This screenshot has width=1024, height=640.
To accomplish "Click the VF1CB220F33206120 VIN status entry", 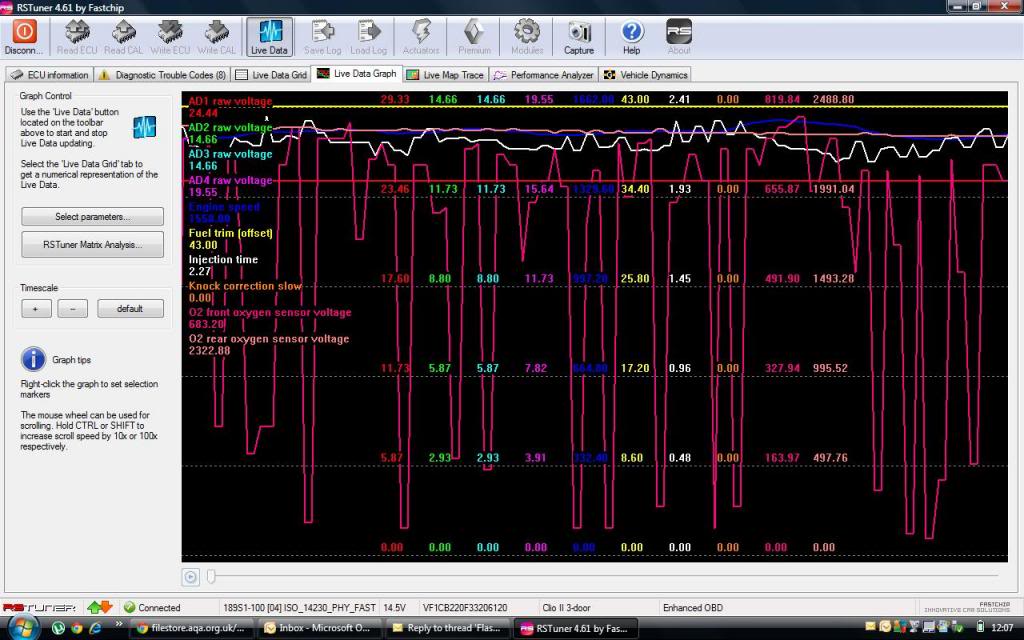I will (x=465, y=608).
